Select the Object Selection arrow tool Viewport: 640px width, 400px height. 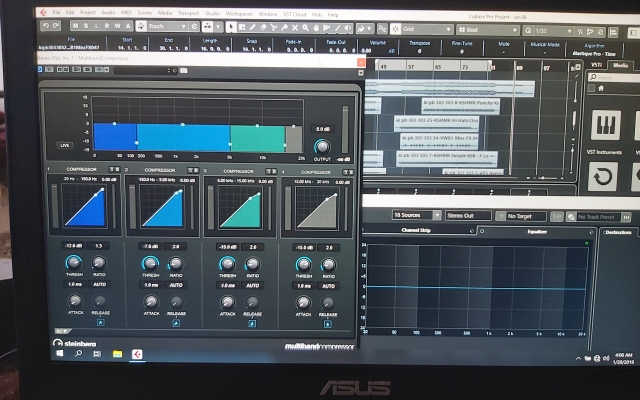[x=231, y=27]
